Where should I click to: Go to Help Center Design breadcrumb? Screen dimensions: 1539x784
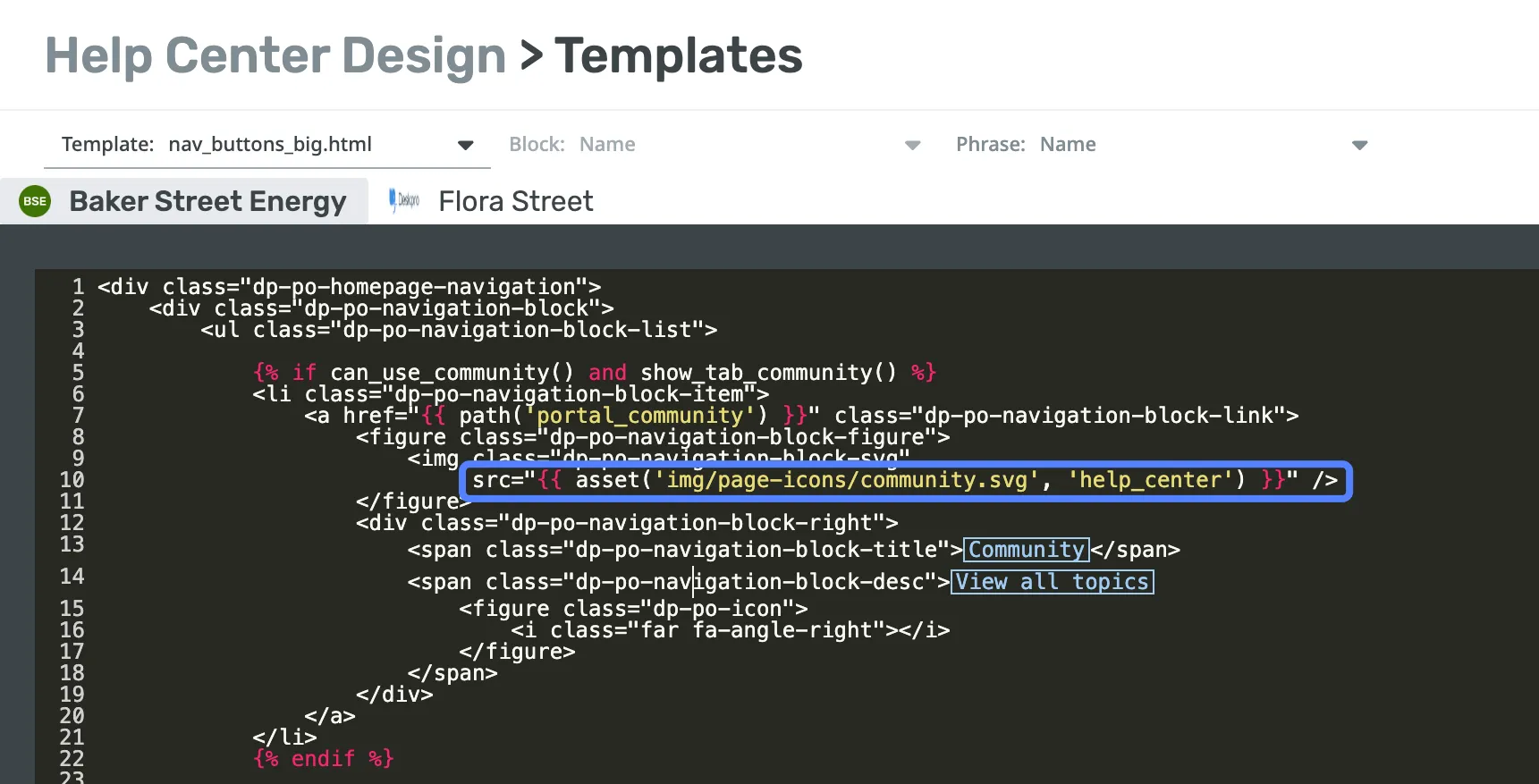click(275, 55)
